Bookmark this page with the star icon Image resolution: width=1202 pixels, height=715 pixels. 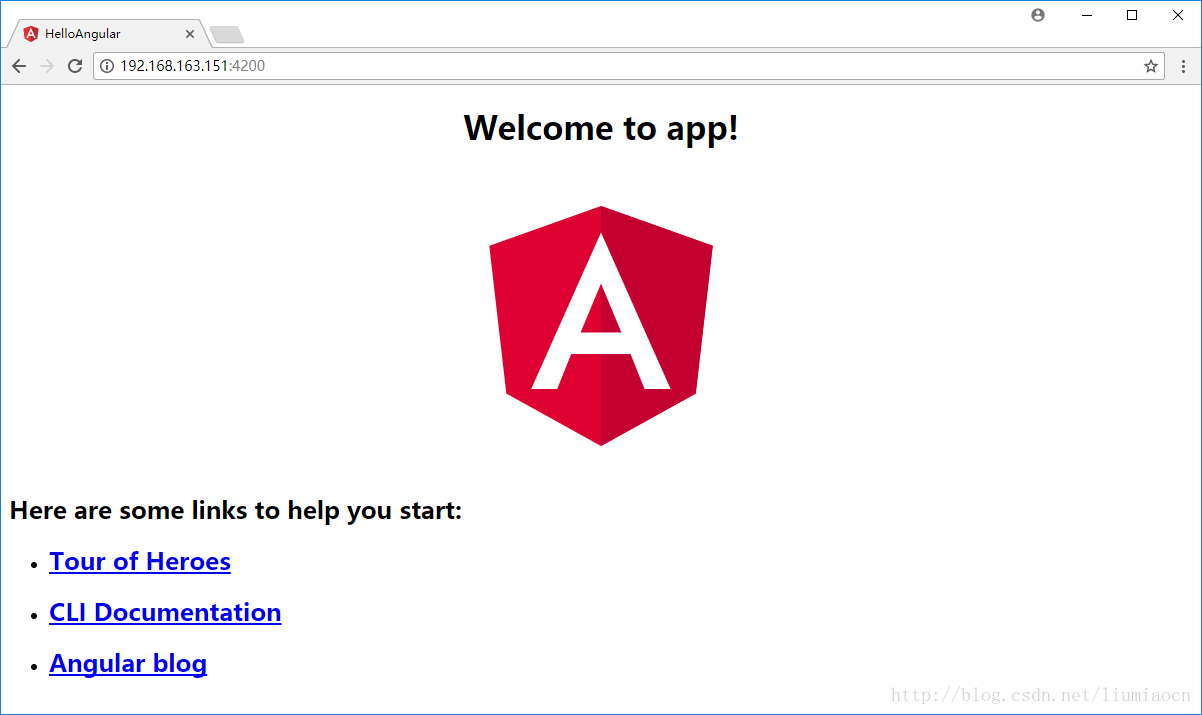pyautogui.click(x=1151, y=66)
